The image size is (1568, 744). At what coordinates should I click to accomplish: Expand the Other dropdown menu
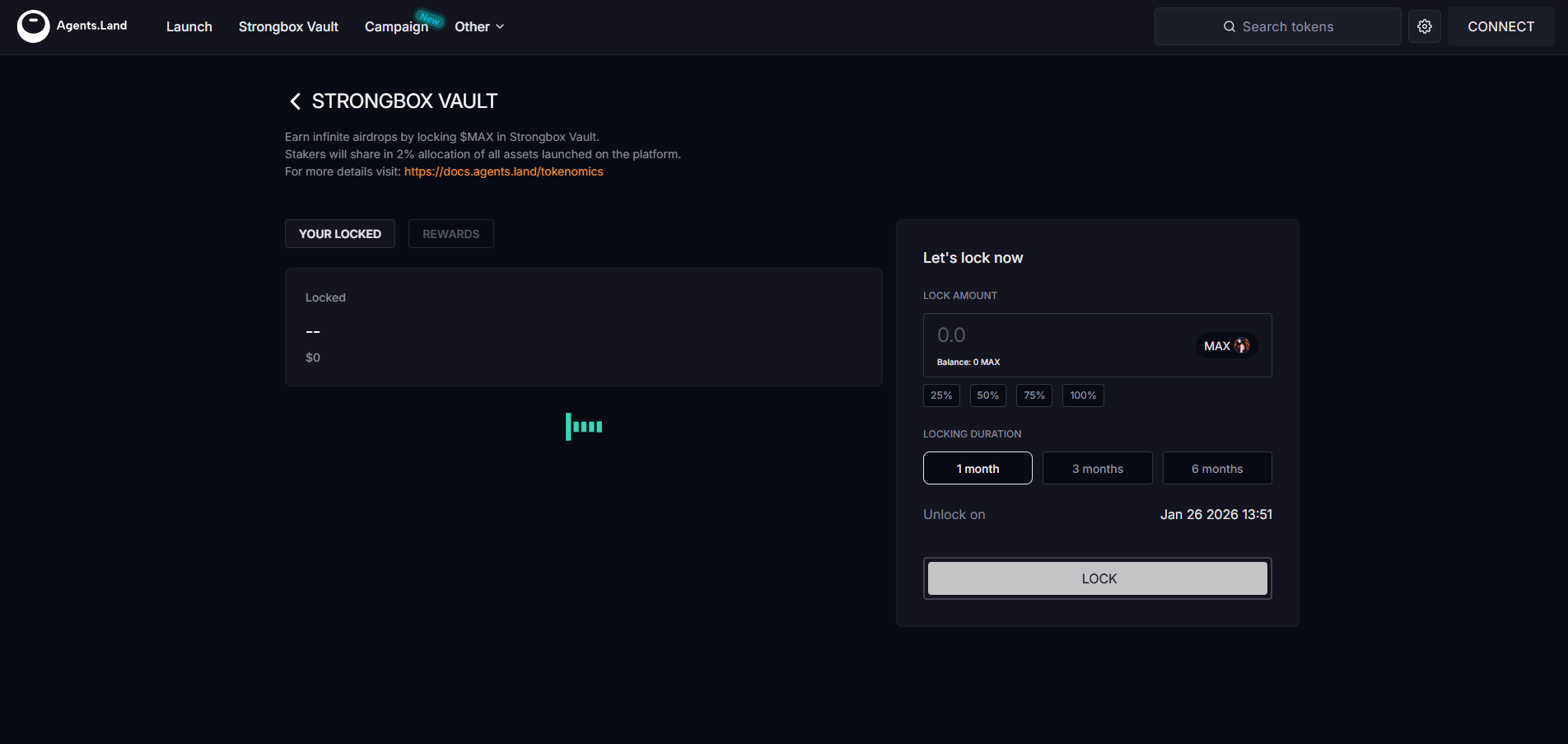point(478,26)
